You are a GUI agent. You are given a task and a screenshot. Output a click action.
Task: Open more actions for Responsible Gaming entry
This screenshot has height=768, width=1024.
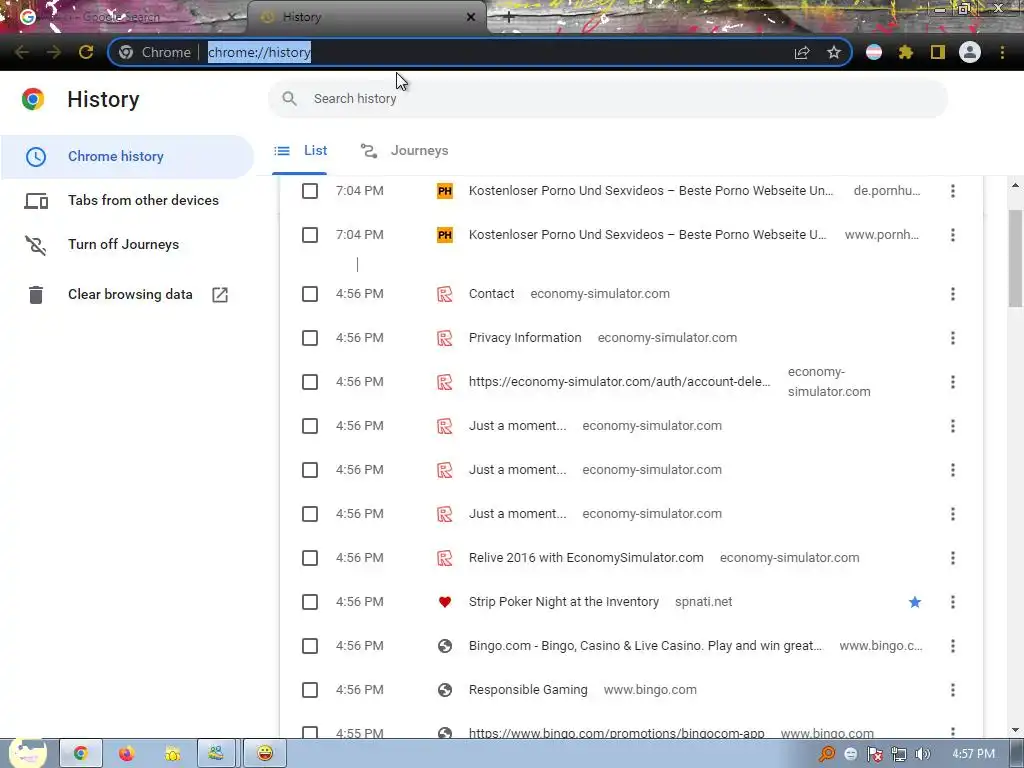coord(953,690)
